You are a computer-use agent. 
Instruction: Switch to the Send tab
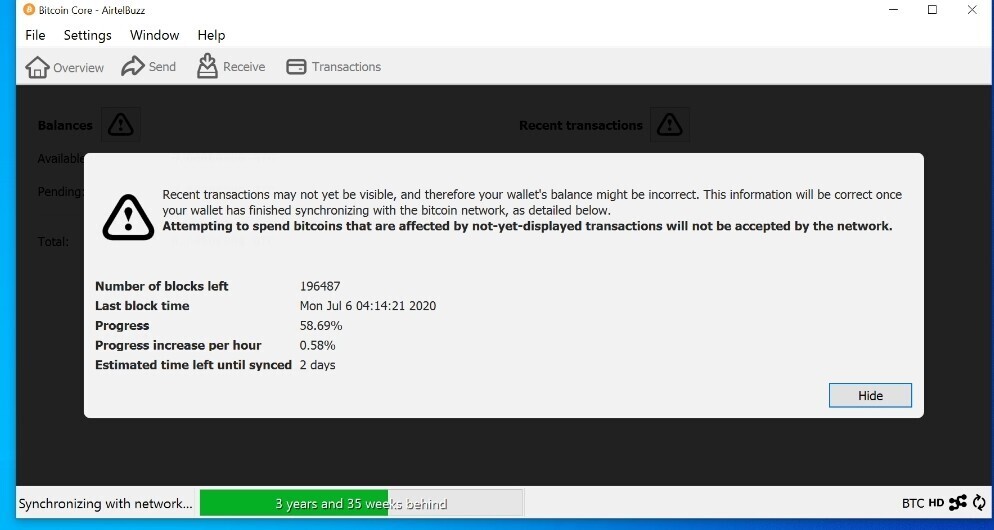(x=148, y=67)
